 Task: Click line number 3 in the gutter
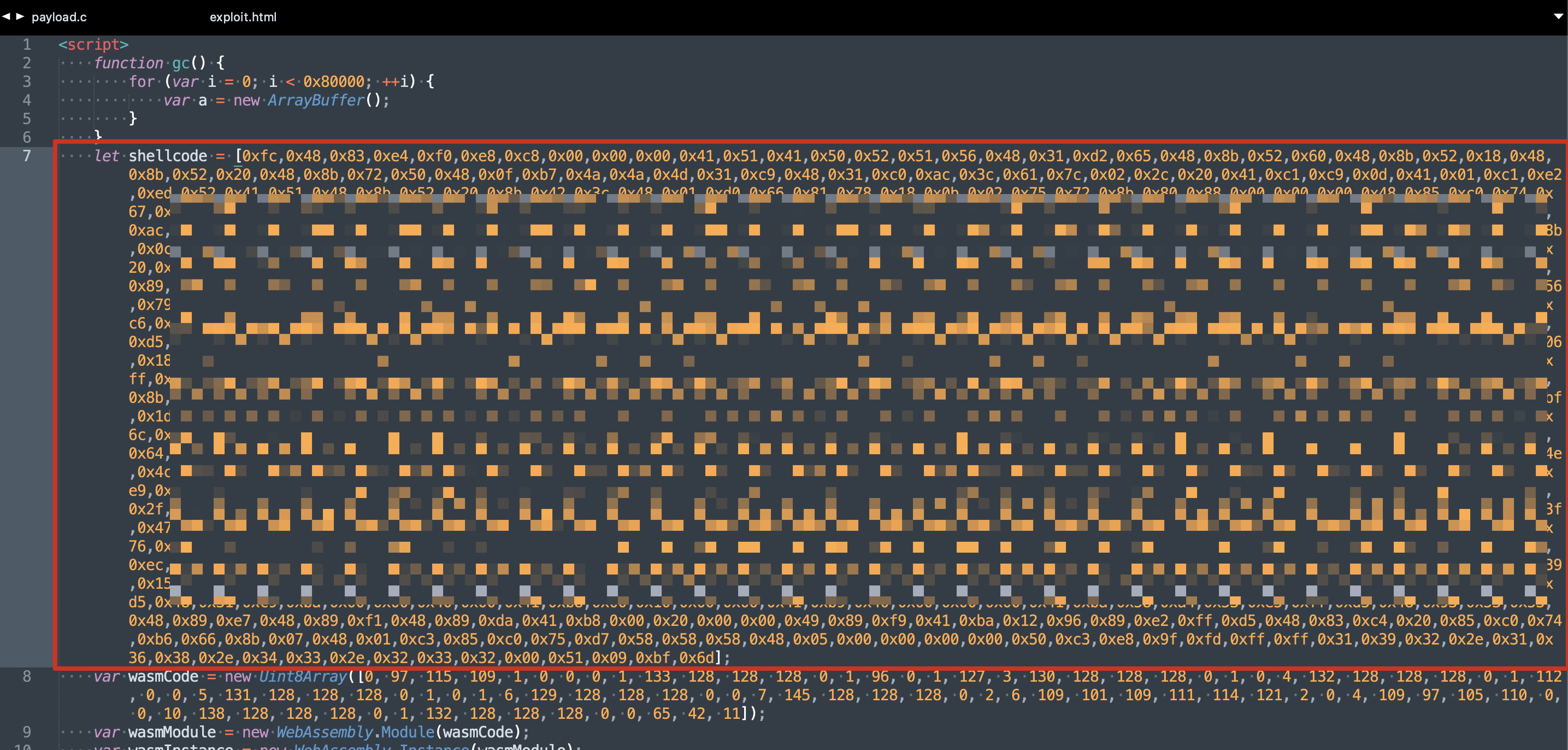point(27,81)
